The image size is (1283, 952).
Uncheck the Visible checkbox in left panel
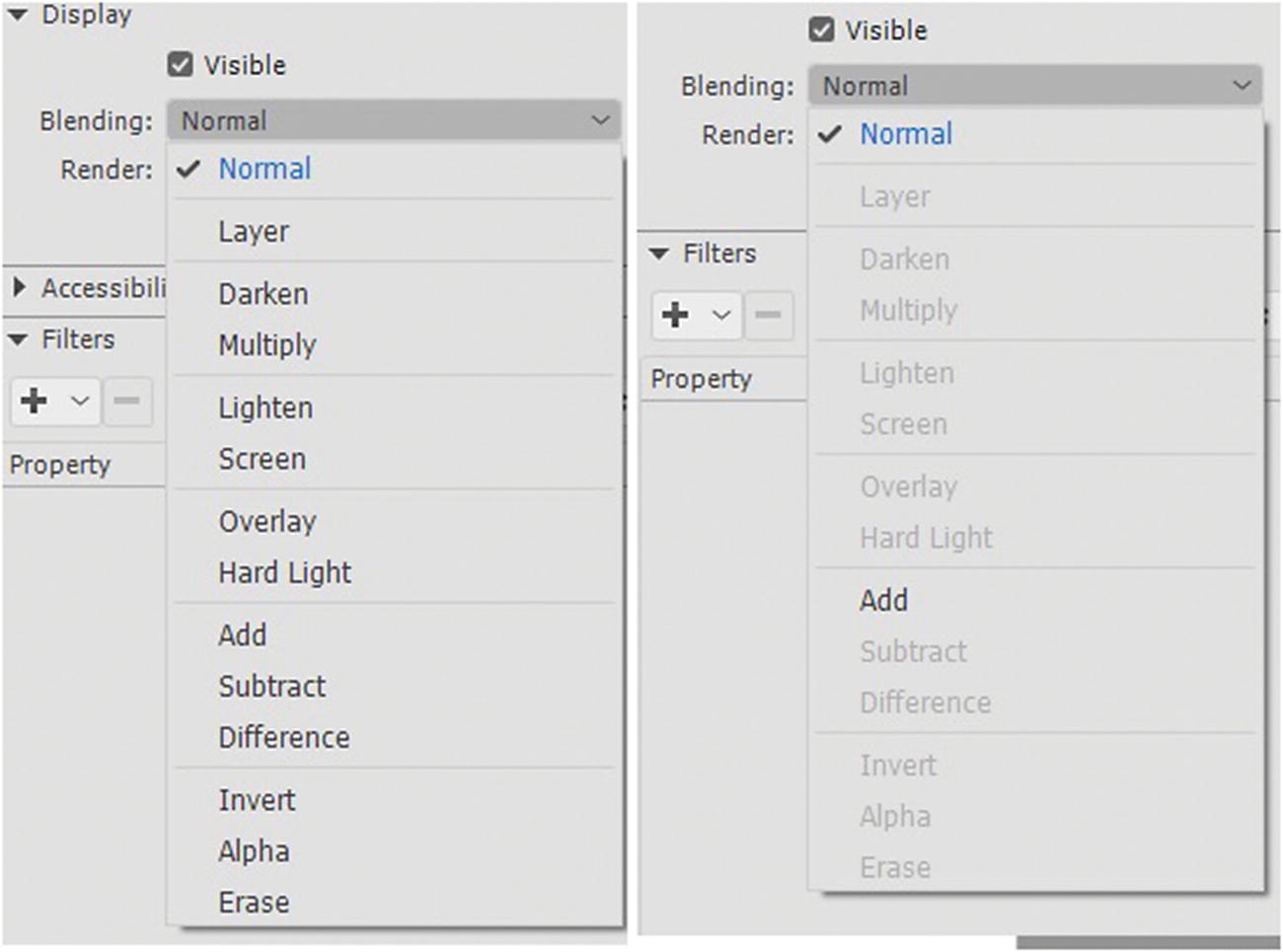point(181,65)
